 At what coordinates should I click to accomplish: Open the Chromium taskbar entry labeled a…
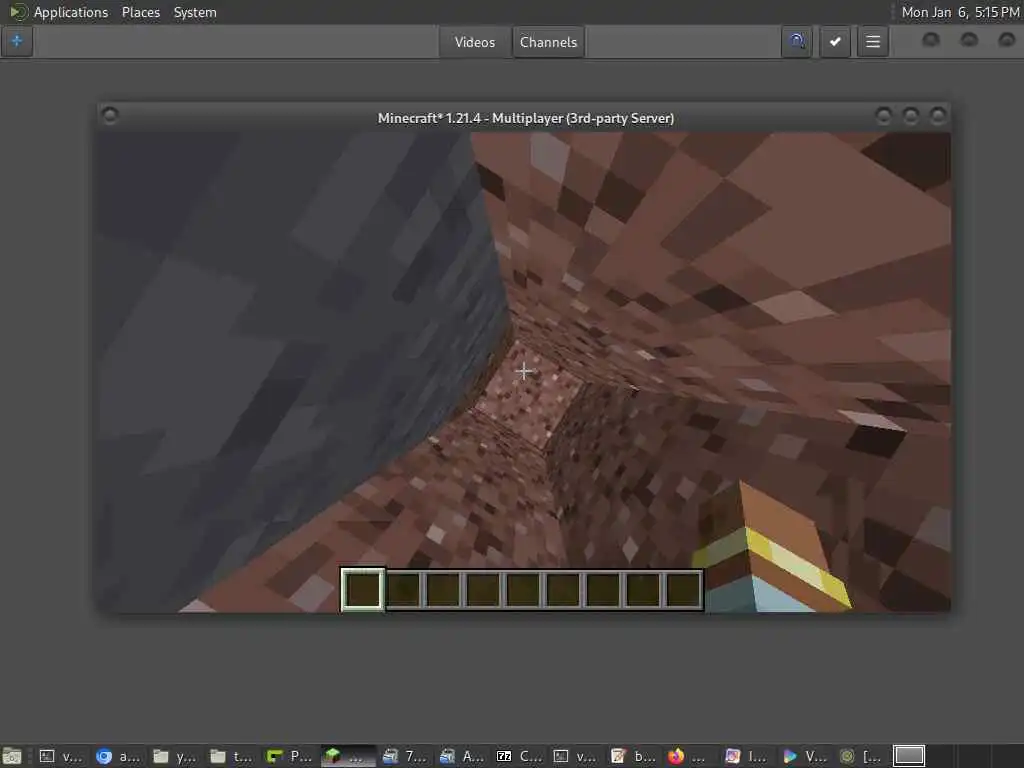tap(118, 756)
